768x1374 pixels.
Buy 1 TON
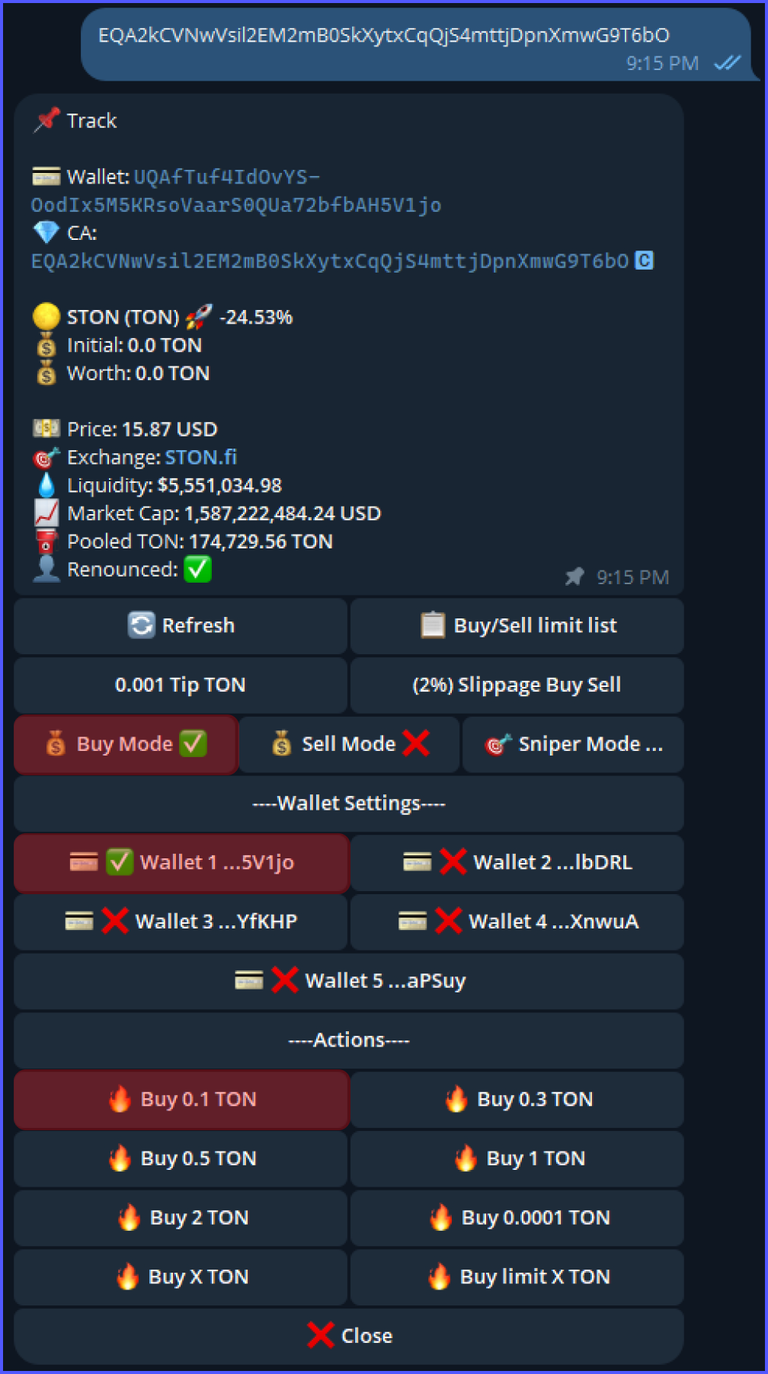(x=517, y=1158)
